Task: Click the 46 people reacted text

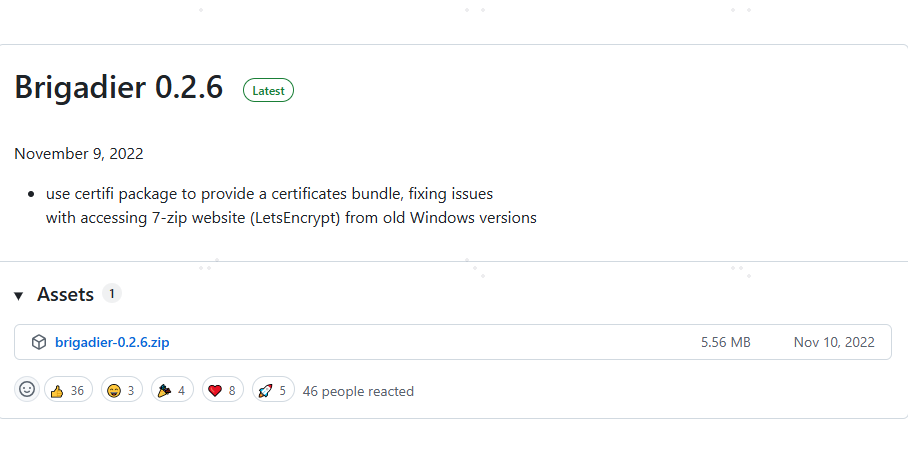Action: [358, 391]
